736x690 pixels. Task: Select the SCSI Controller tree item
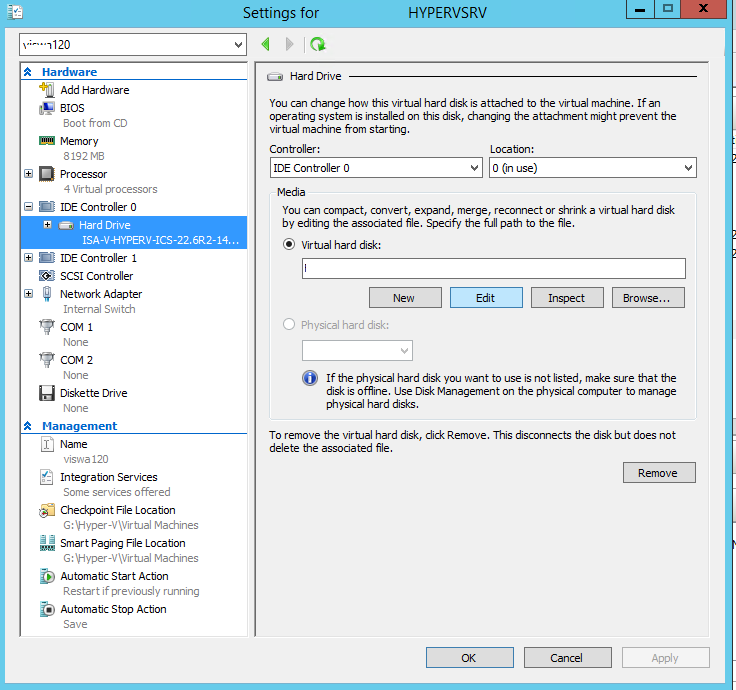click(97, 276)
